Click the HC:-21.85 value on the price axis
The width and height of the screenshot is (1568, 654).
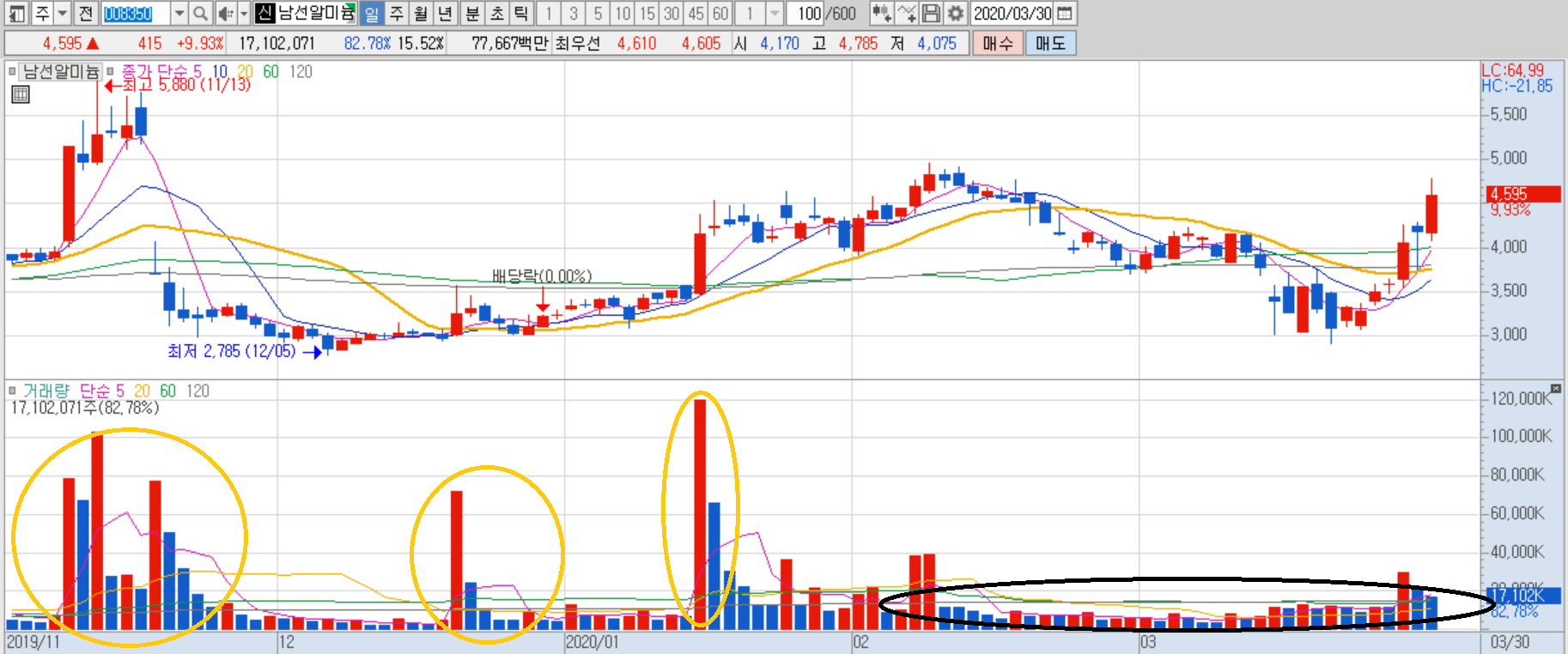pyautogui.click(x=1516, y=86)
